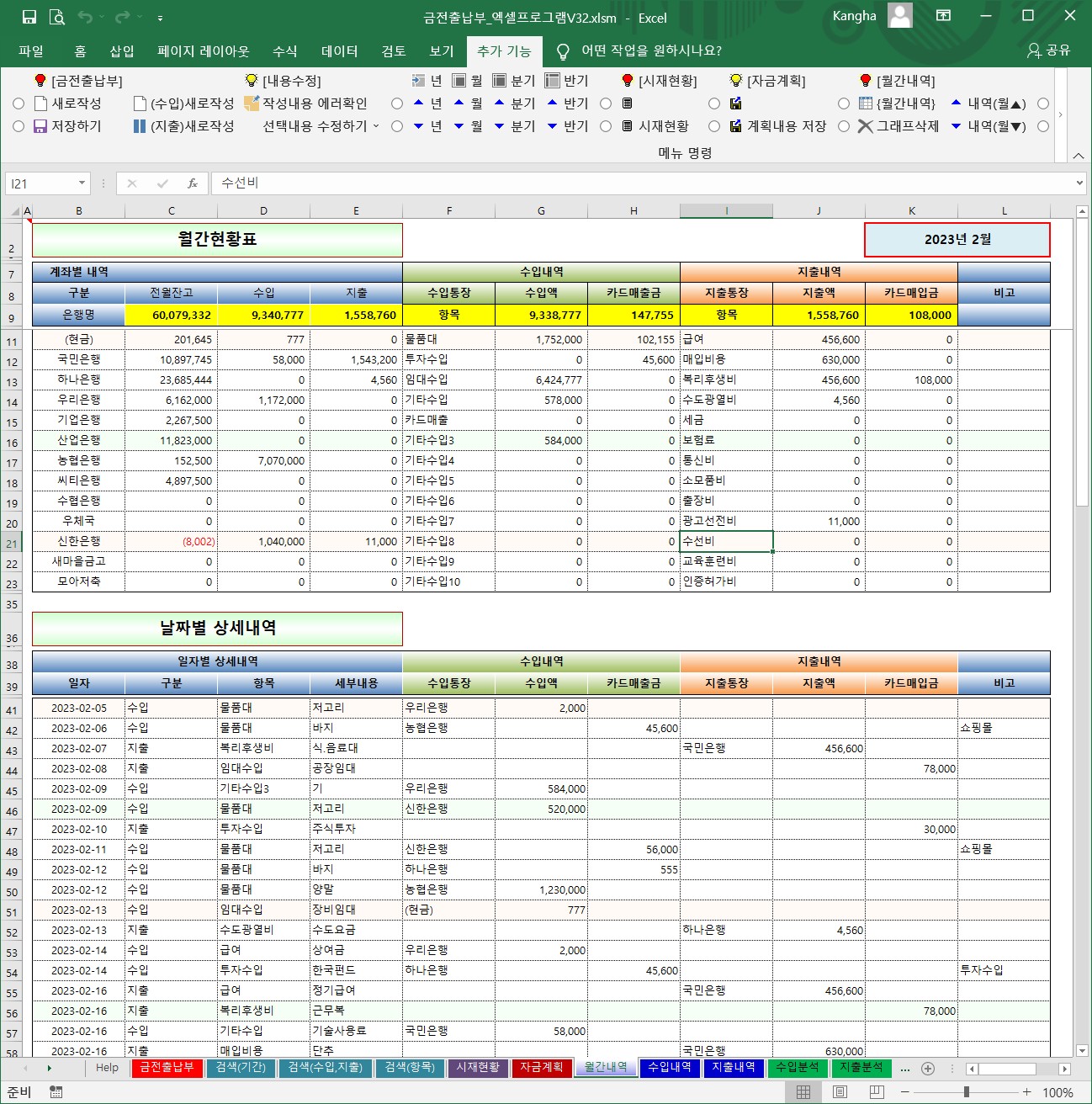Click the 저장하기 floppy disk icon
Screen dimensions: 1092x1104
40,126
